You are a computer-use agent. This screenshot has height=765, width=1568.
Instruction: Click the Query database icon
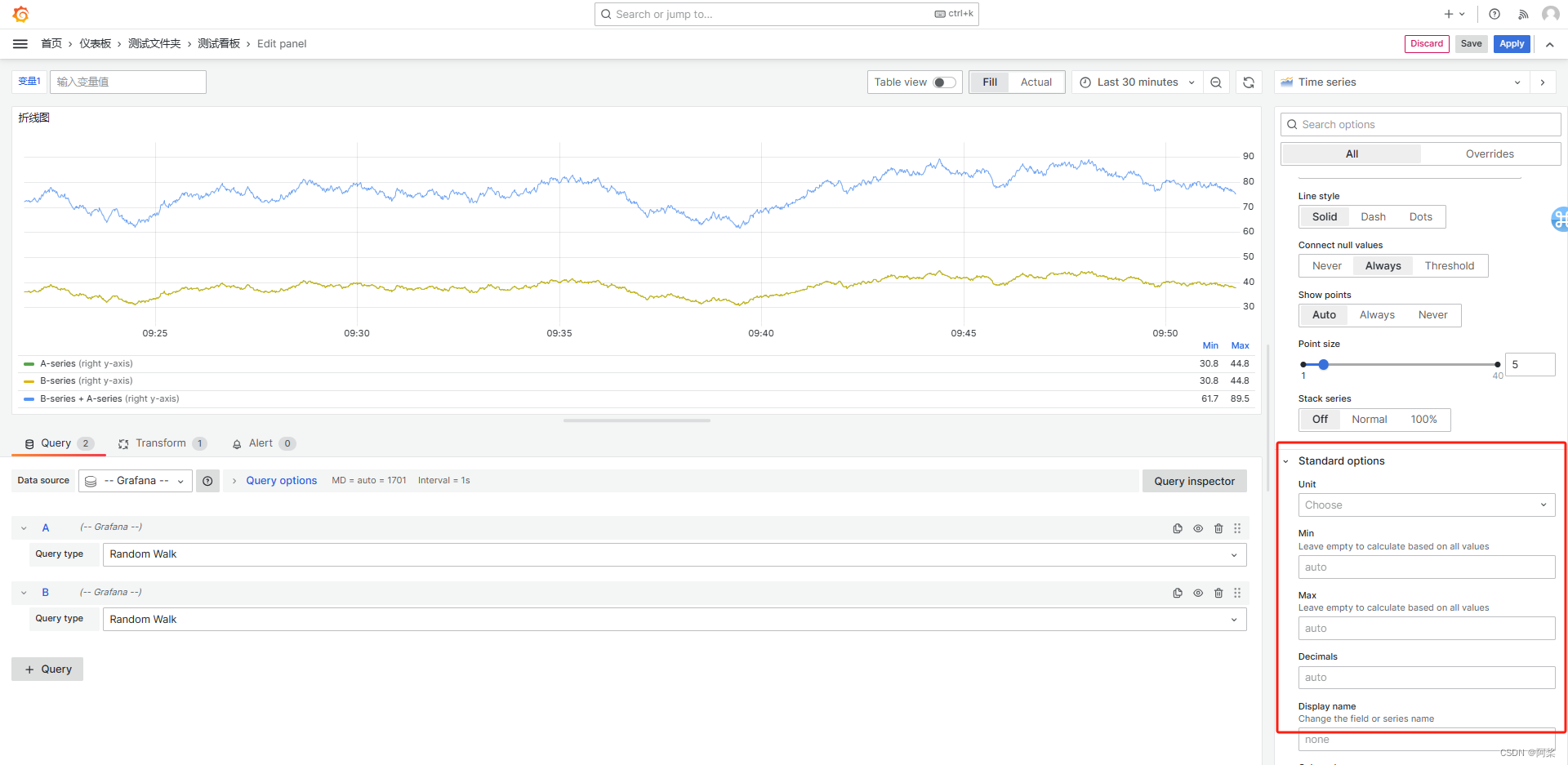29,444
